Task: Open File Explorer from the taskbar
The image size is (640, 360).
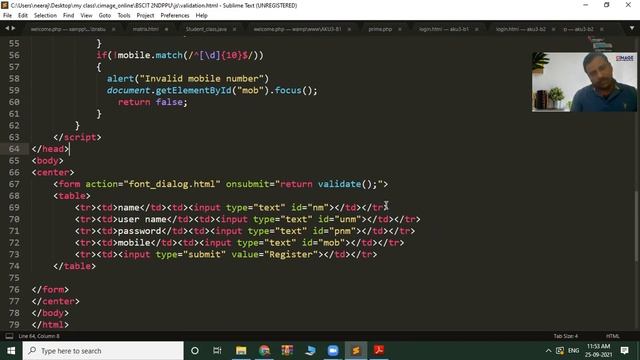Action: click(x=241, y=351)
